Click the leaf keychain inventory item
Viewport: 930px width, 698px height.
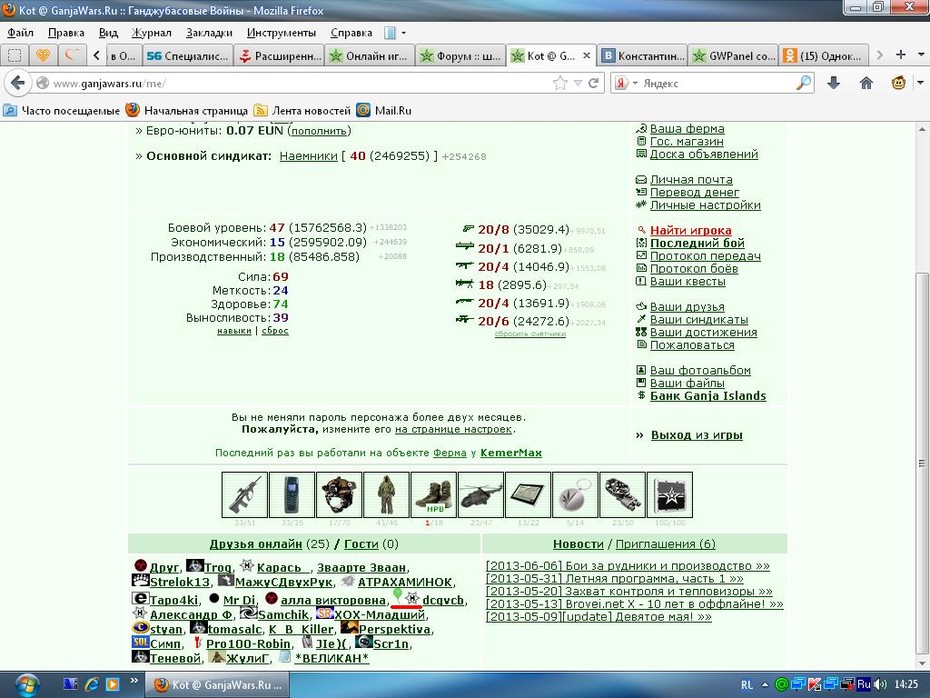pyautogui.click(x=575, y=495)
